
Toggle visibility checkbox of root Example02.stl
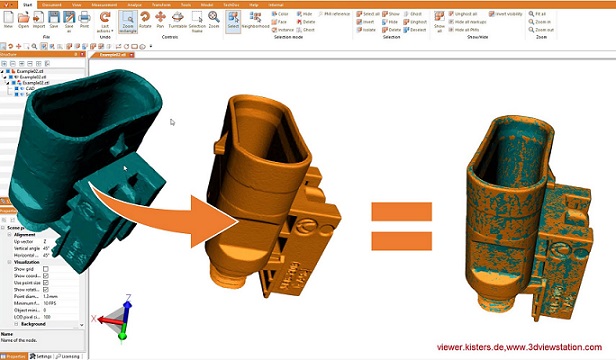coord(7,72)
